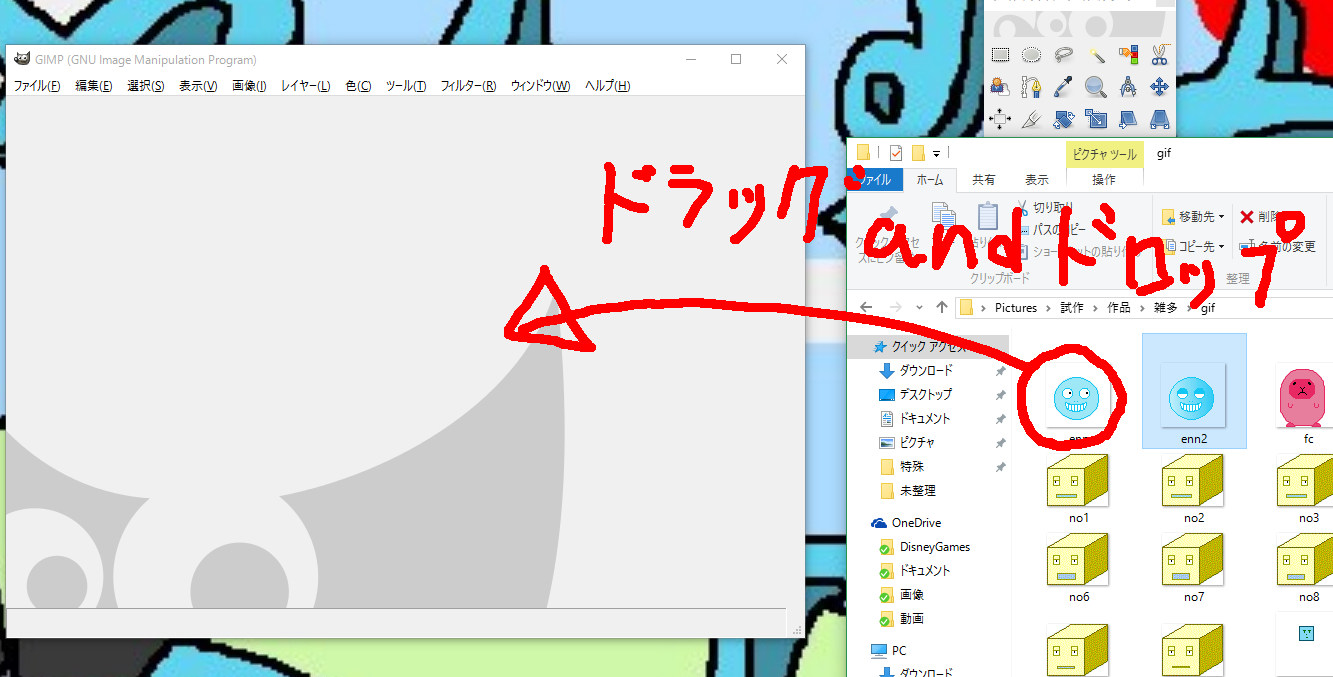Screen dimensions: 1333x677
Task: Open GIMP ウィンドウ(W) menu
Action: tap(540, 86)
